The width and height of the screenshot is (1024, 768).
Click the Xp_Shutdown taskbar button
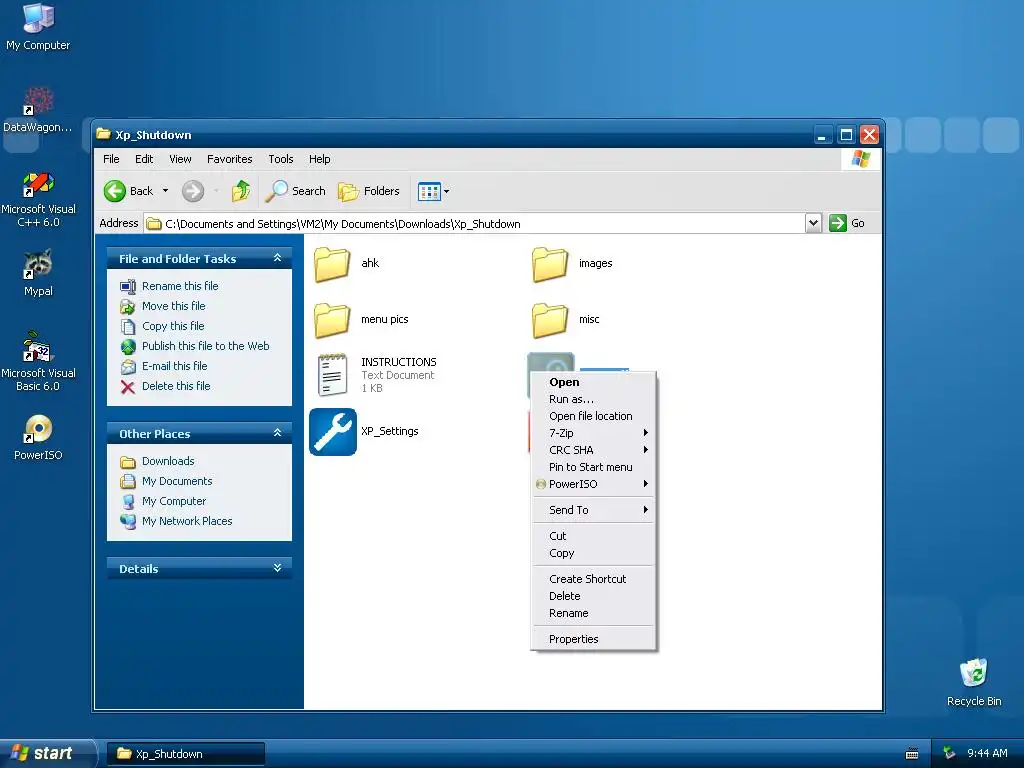pos(185,754)
